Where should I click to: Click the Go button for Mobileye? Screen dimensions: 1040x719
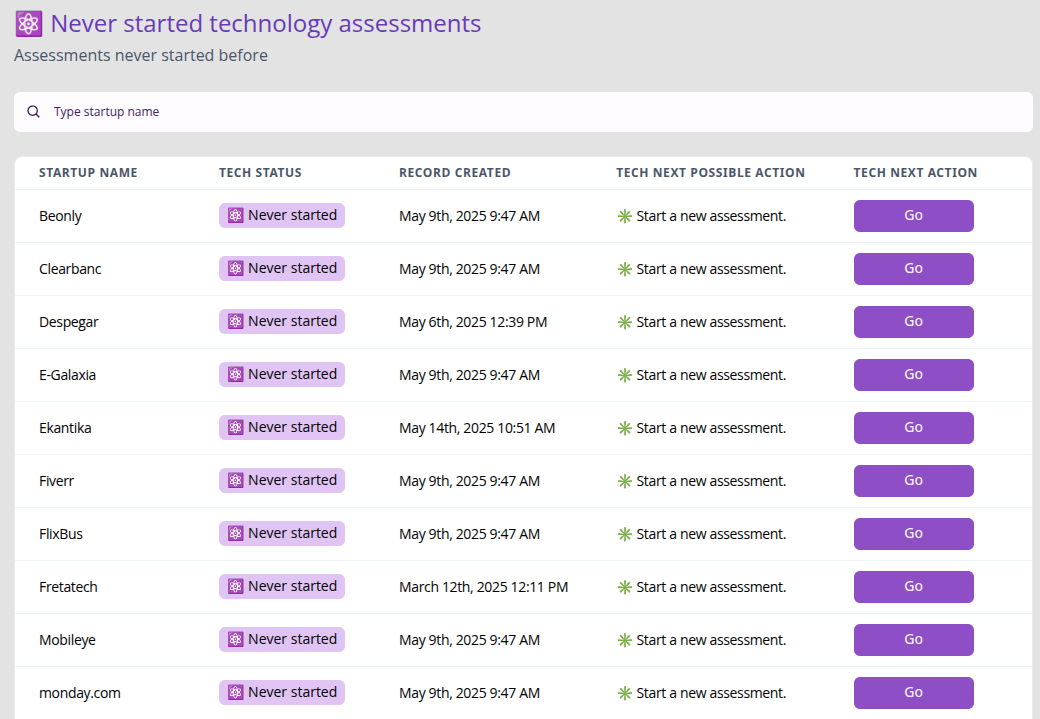tap(913, 640)
